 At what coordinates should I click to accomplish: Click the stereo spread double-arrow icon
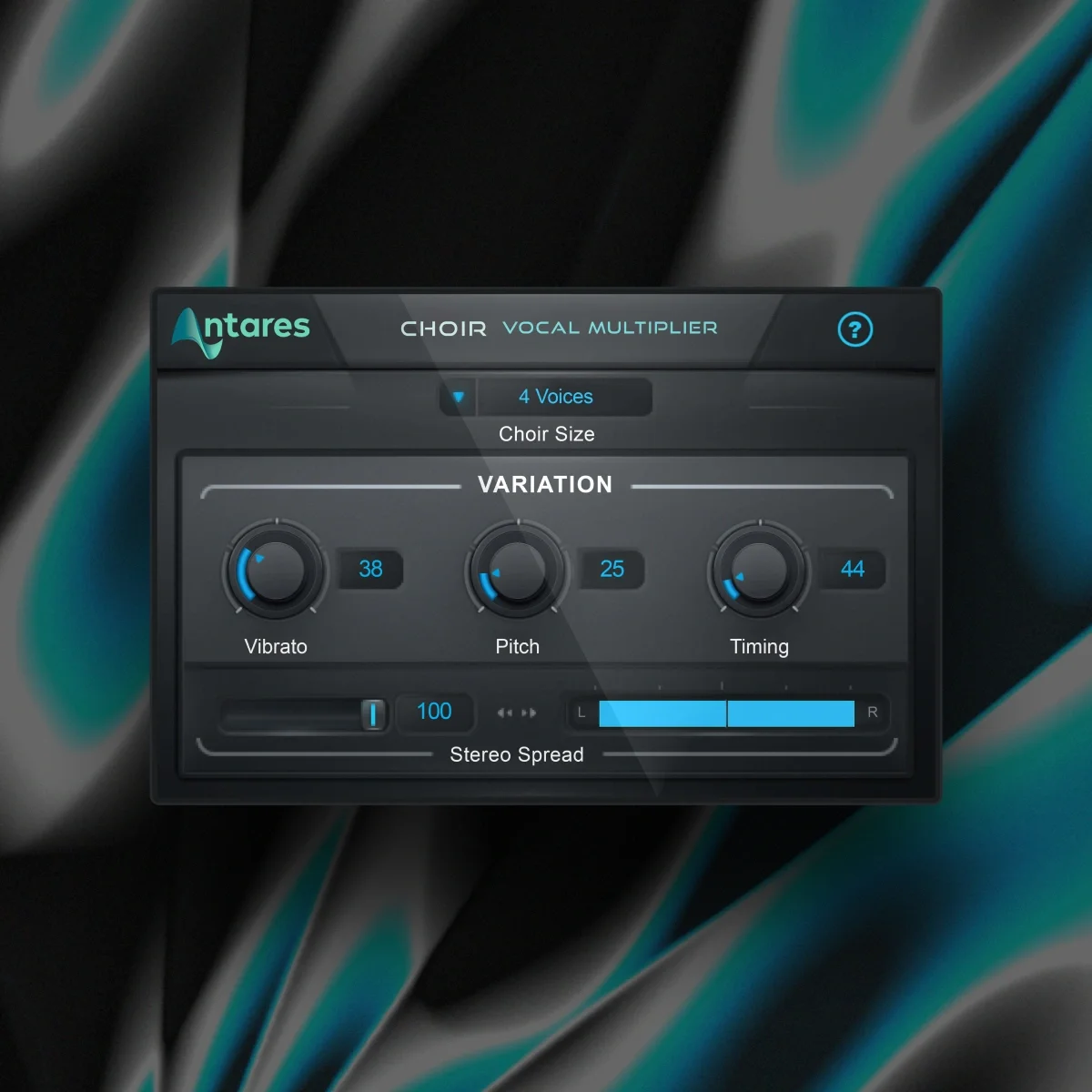click(x=517, y=713)
